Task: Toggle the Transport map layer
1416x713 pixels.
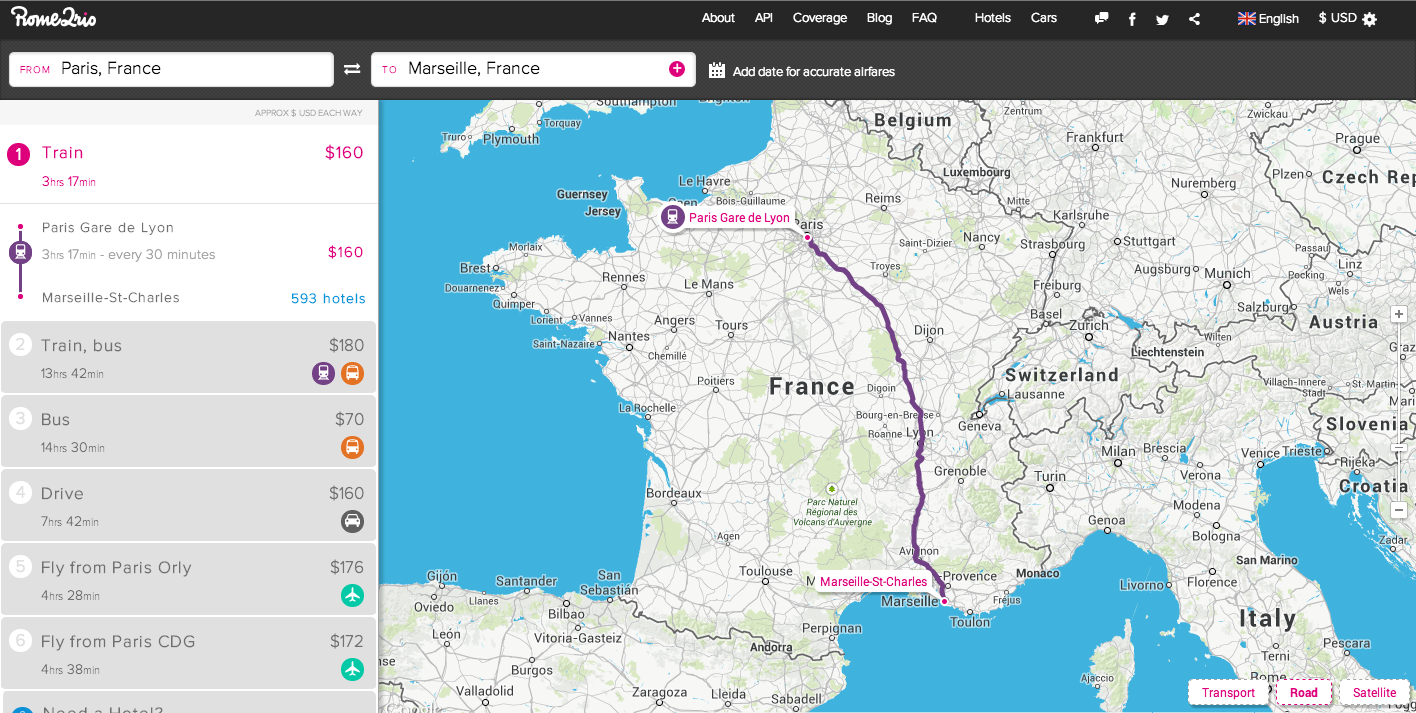Action: (1228, 693)
